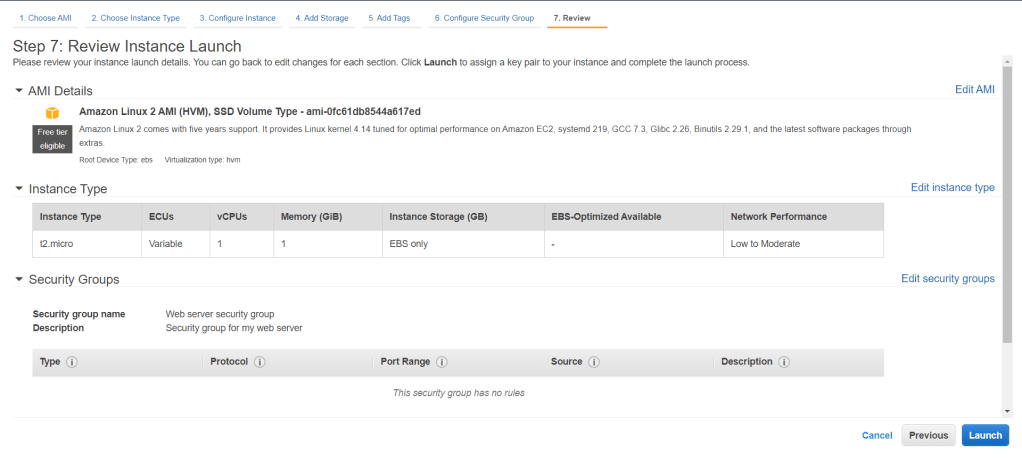Open the Edit instance type link
The image size is (1022, 460).
(952, 188)
